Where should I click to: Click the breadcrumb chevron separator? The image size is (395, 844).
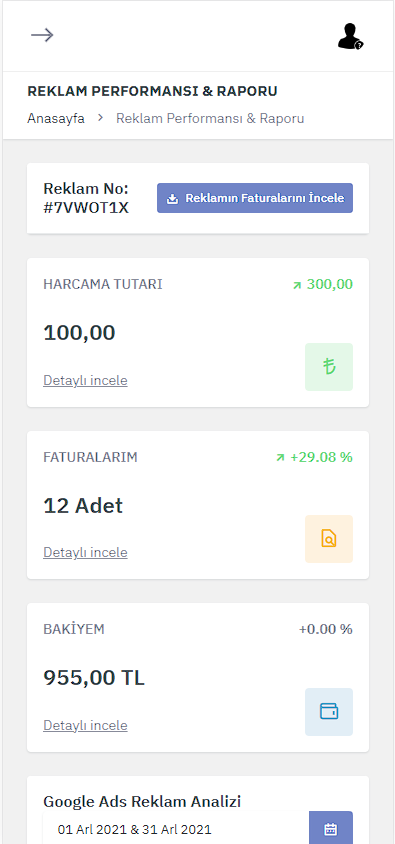(100, 118)
